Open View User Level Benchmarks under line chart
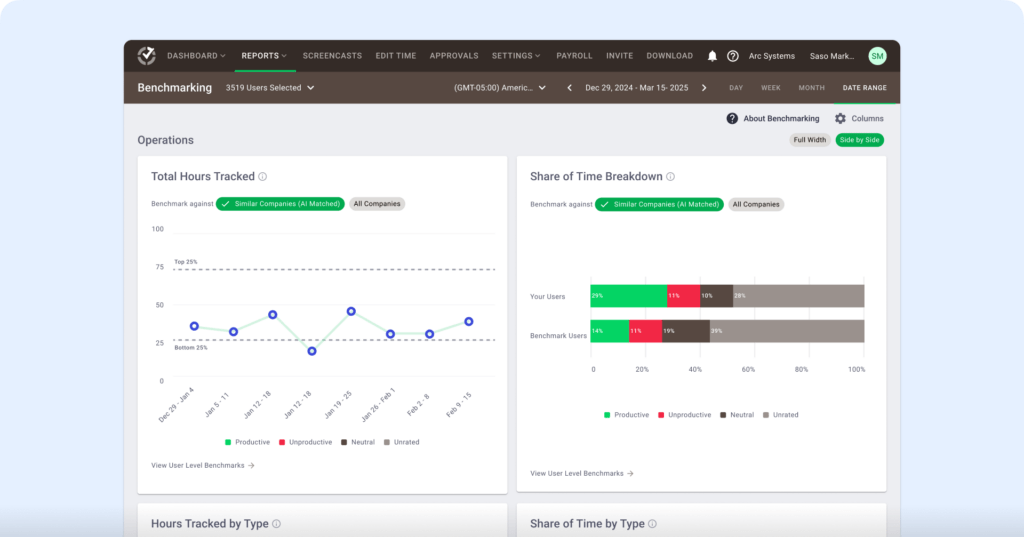This screenshot has width=1024, height=537. 203,465
